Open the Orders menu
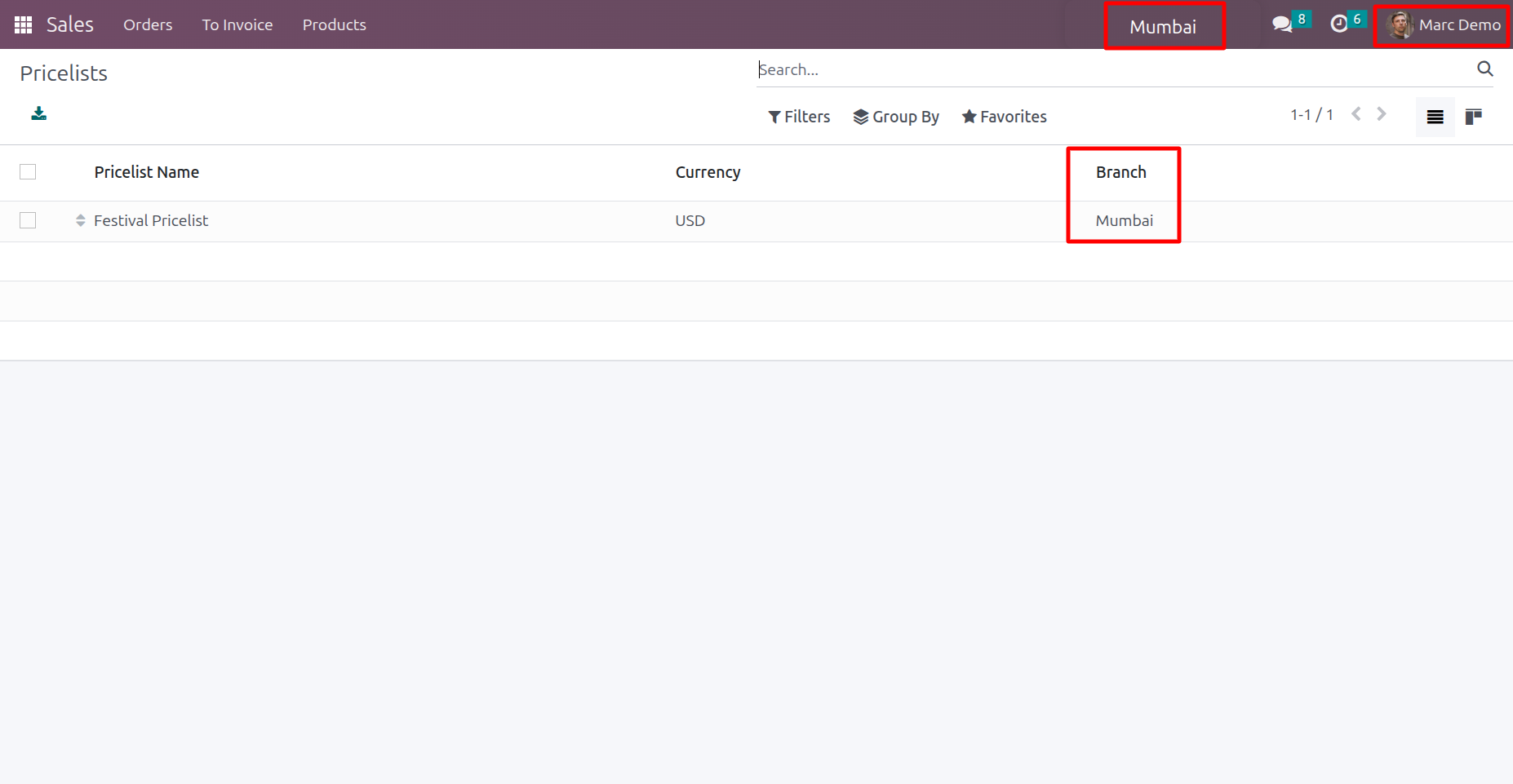This screenshot has height=784, width=1513. click(148, 24)
